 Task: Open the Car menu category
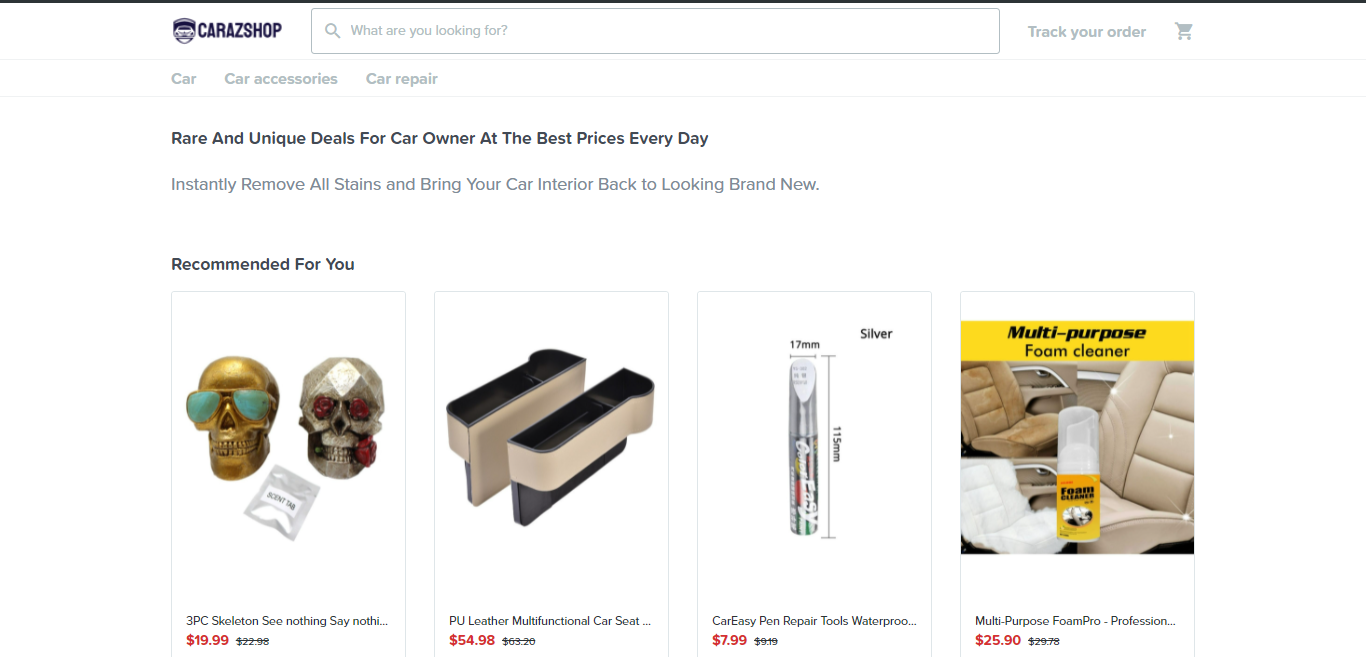click(x=184, y=79)
